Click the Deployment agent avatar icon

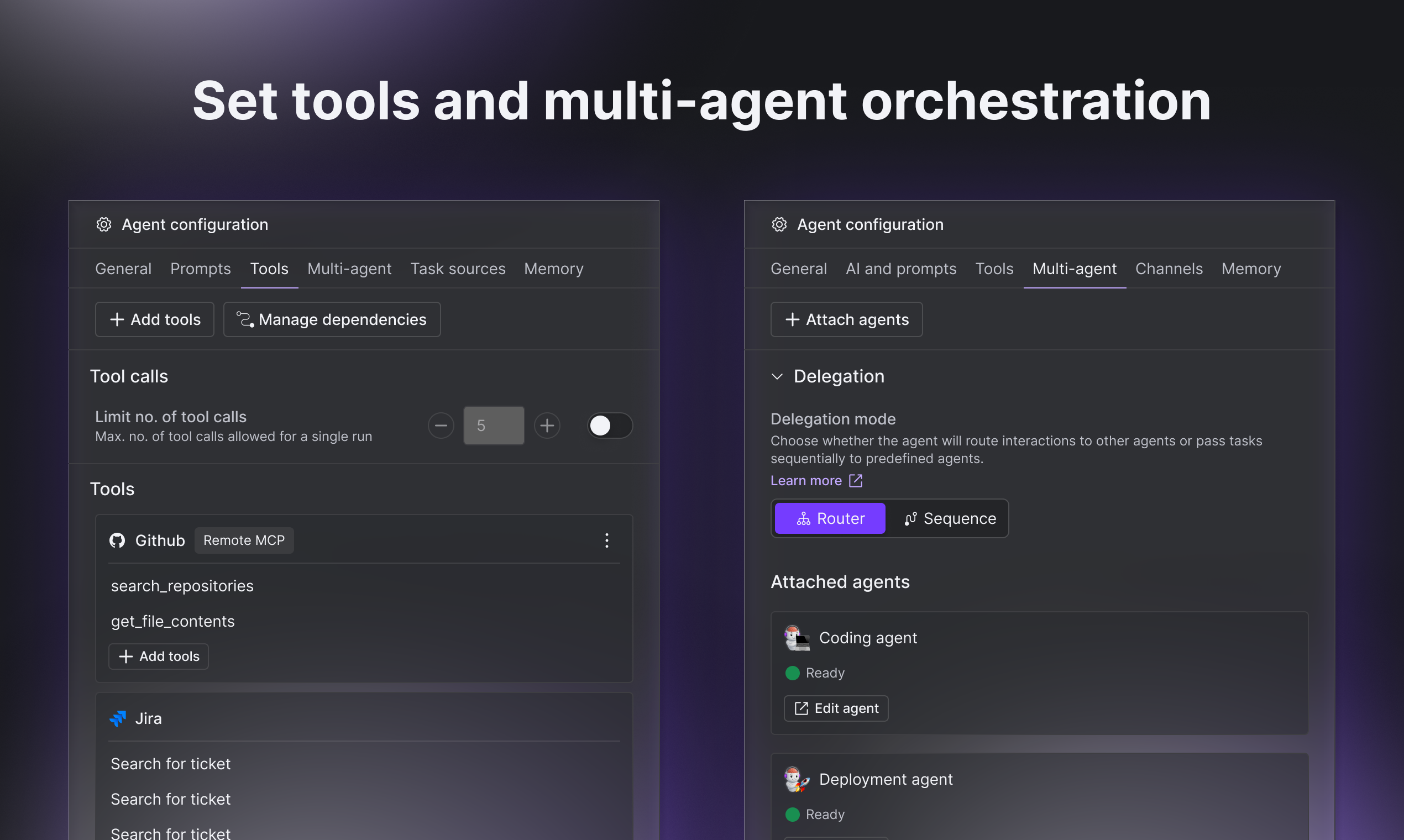[x=797, y=779]
